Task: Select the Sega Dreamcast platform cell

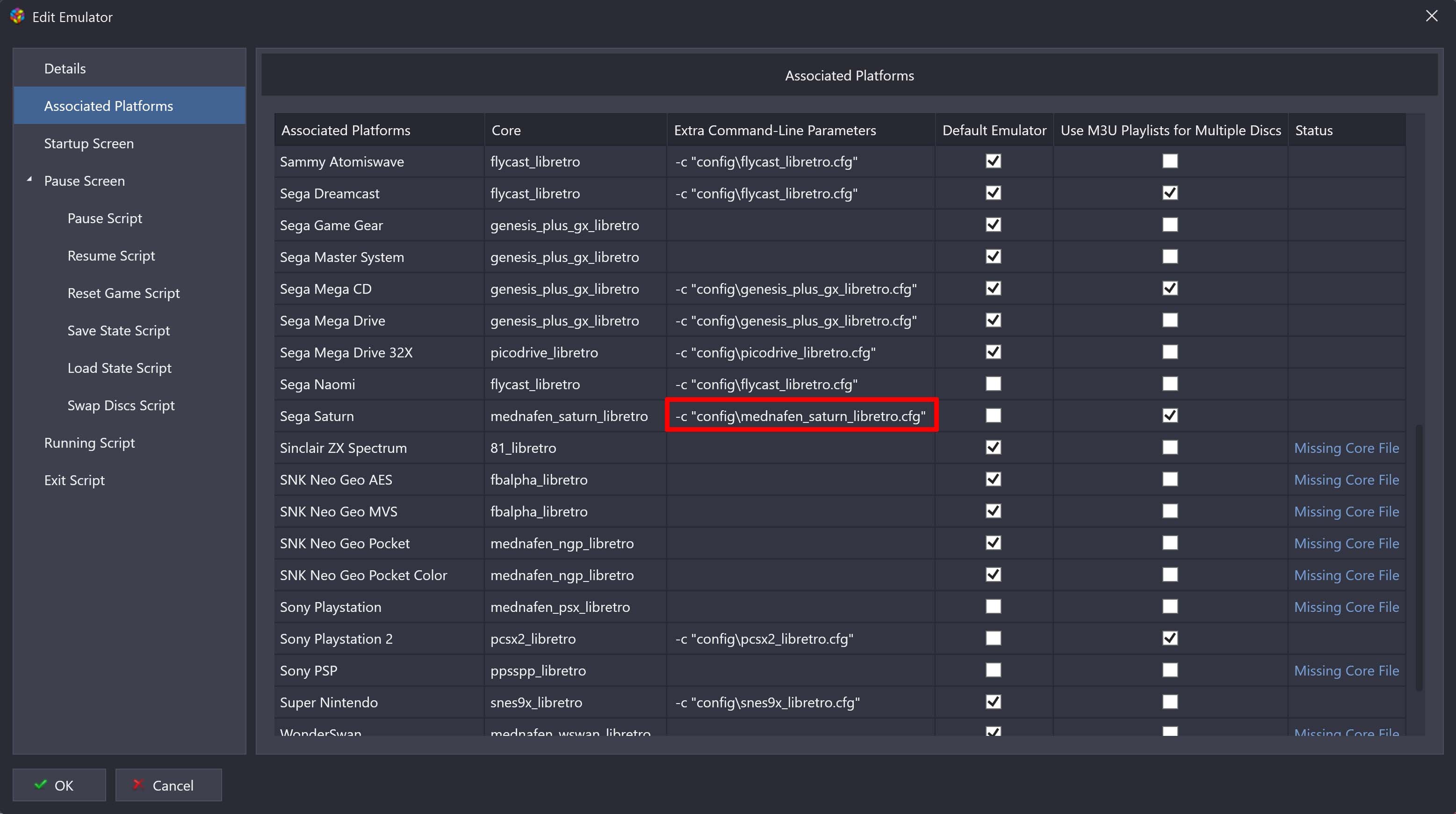Action: point(379,193)
